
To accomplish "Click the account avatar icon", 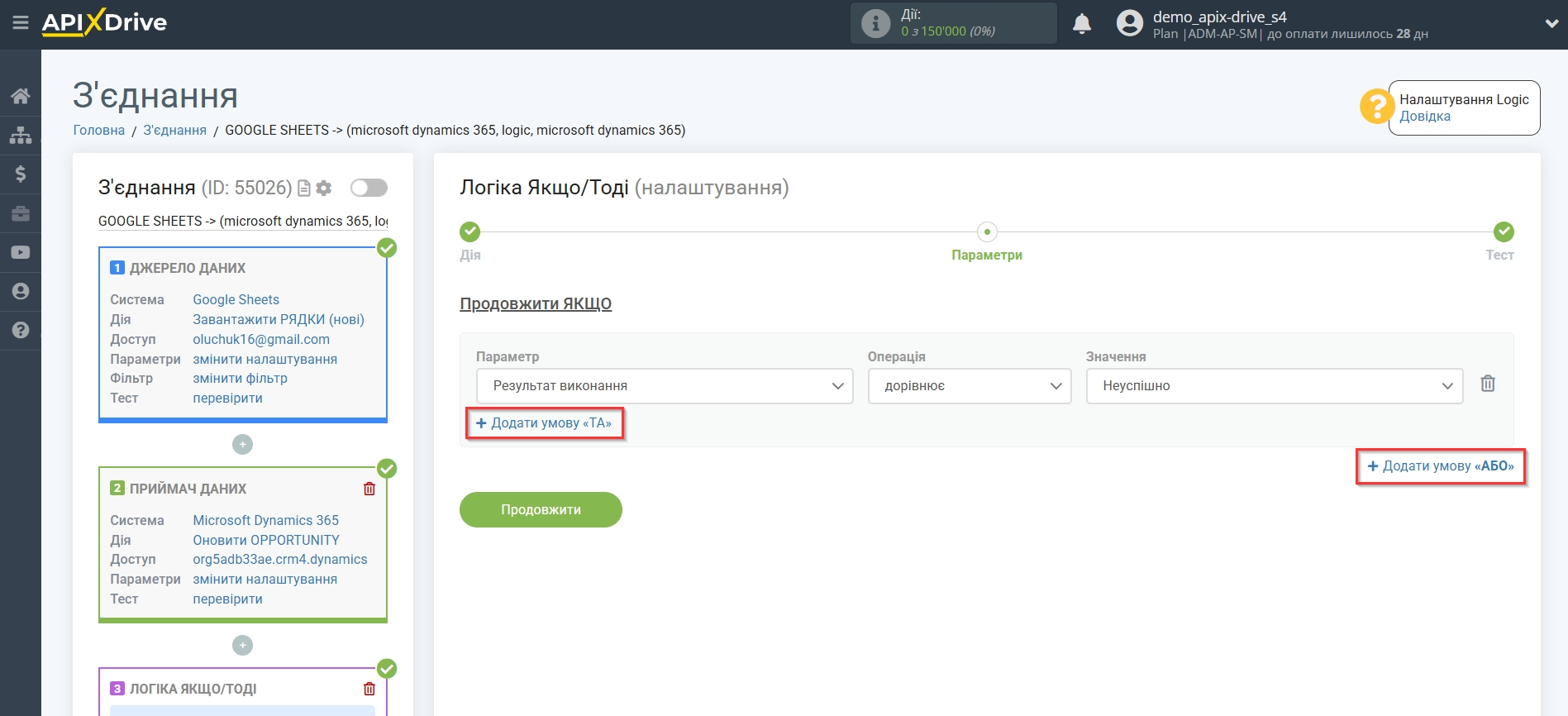I will coord(1129,23).
